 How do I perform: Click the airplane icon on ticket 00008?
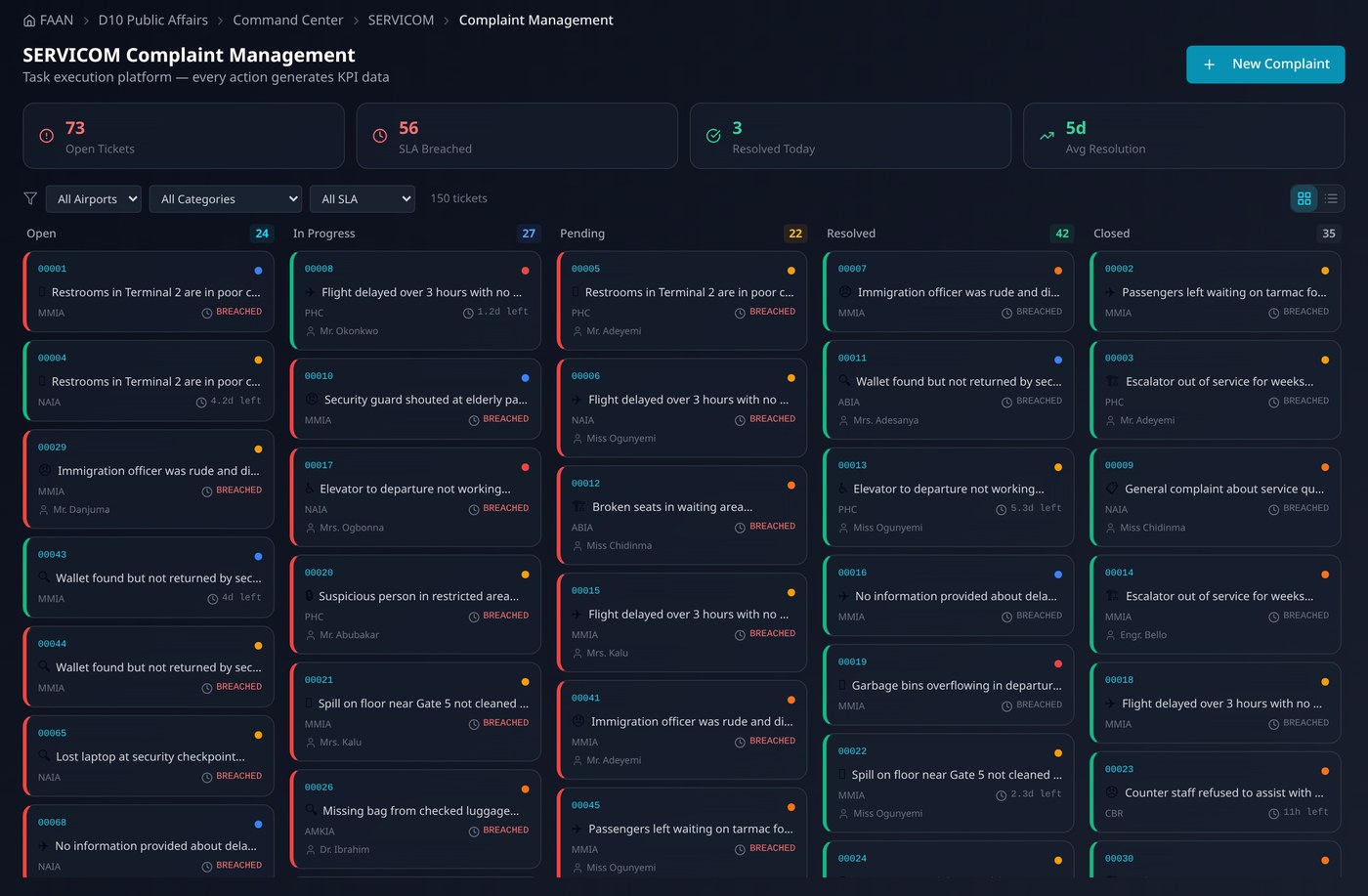(x=310, y=292)
